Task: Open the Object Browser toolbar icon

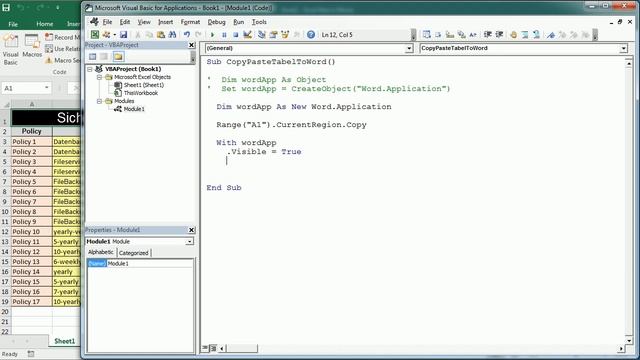Action: pyautogui.click(x=285, y=35)
